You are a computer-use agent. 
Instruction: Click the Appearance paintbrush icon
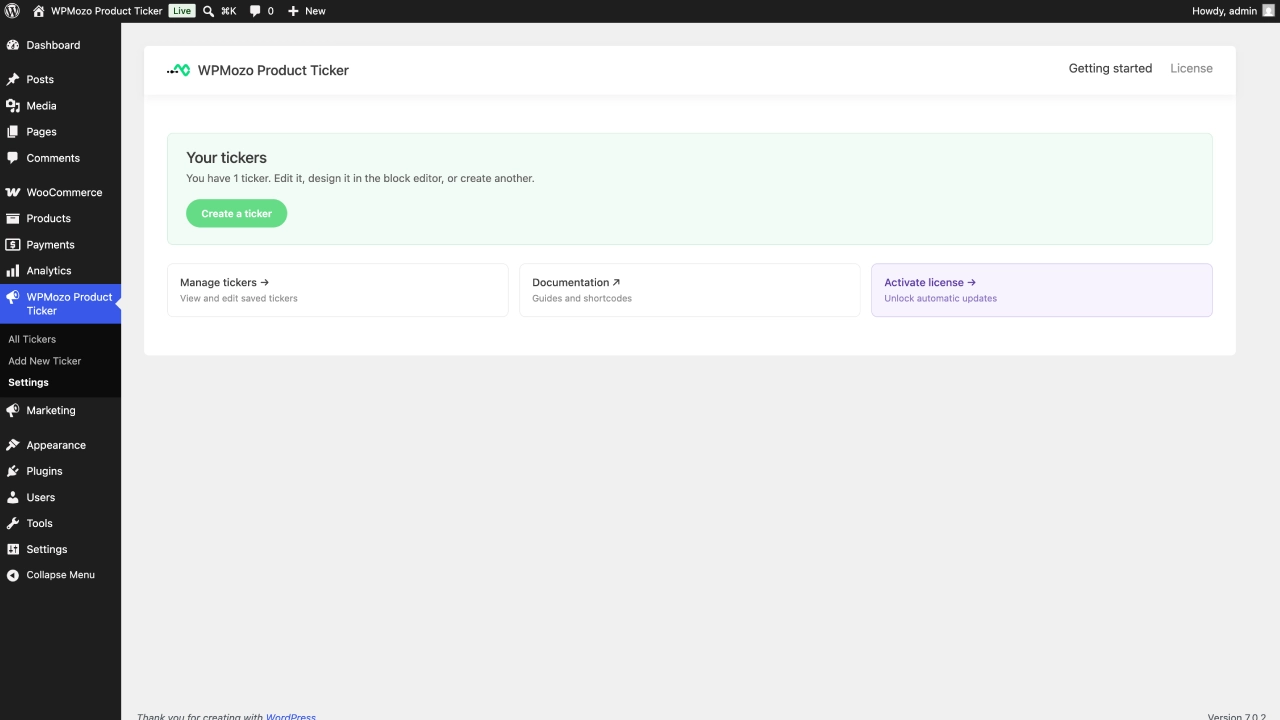[13, 445]
